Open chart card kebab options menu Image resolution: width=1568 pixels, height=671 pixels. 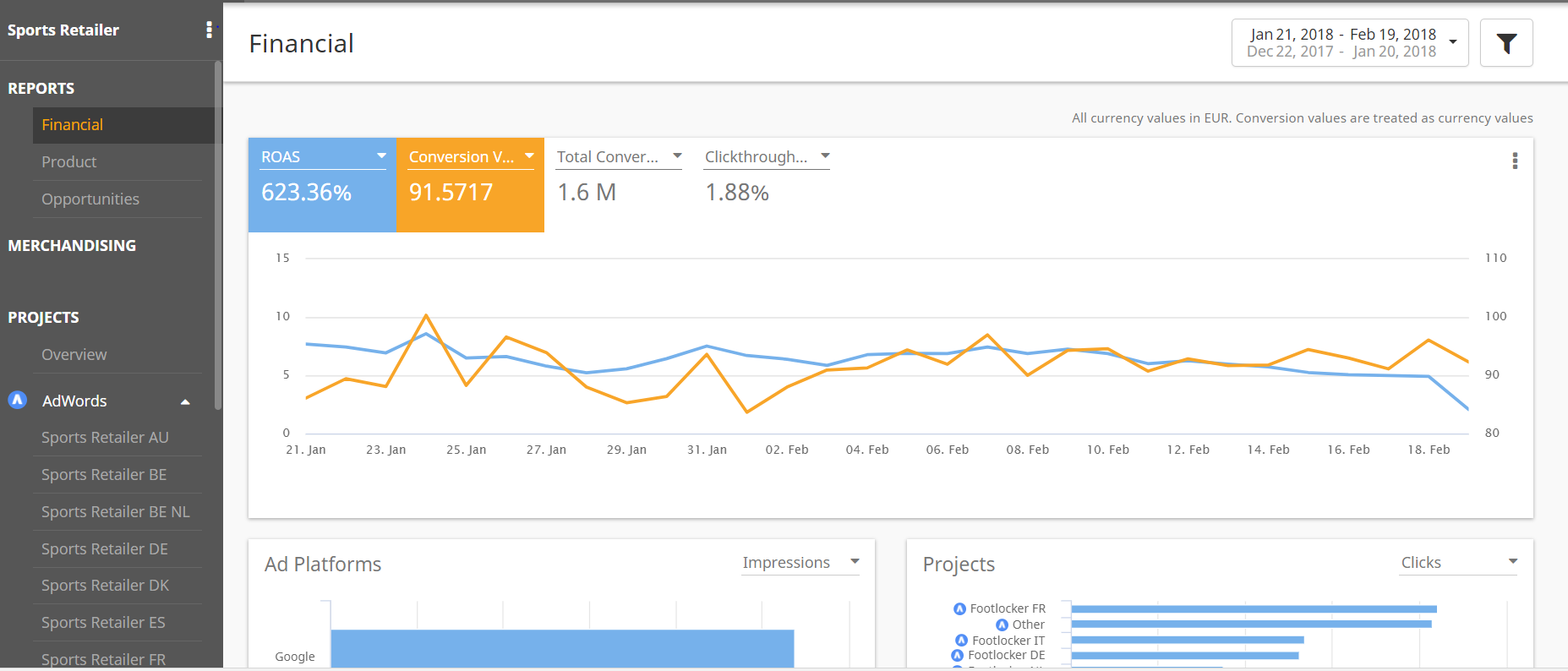(x=1514, y=161)
